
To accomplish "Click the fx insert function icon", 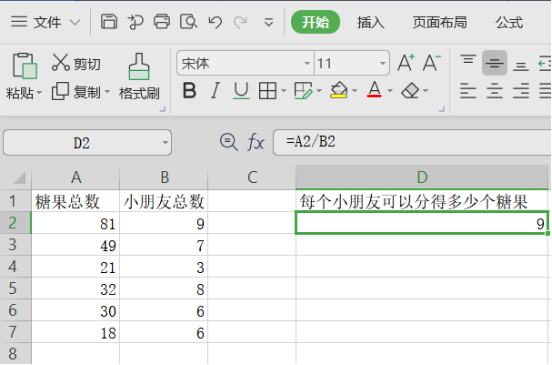I will coord(255,143).
